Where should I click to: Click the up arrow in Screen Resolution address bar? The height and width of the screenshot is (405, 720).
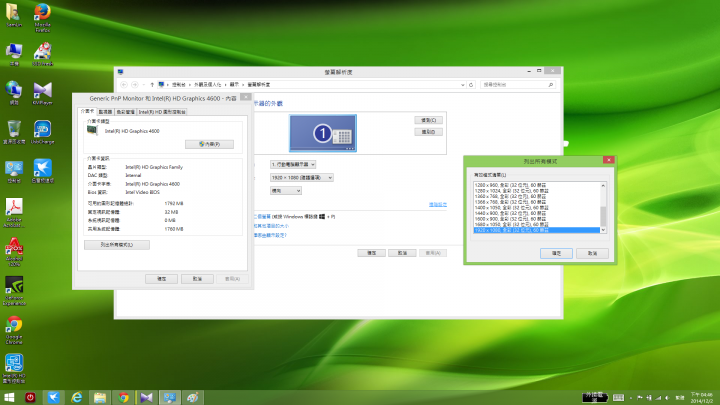tap(152, 84)
